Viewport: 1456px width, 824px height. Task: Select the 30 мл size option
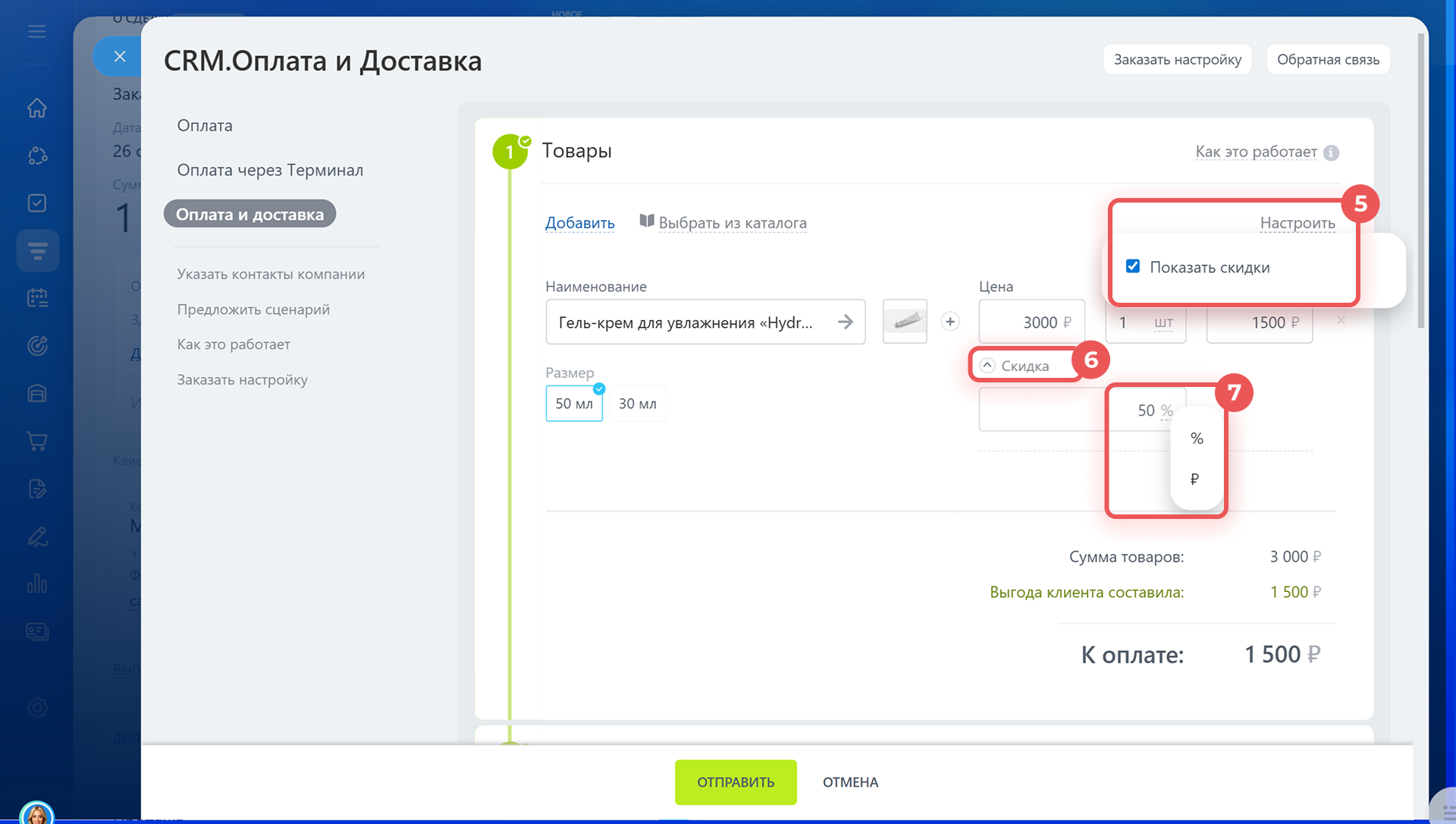(637, 404)
